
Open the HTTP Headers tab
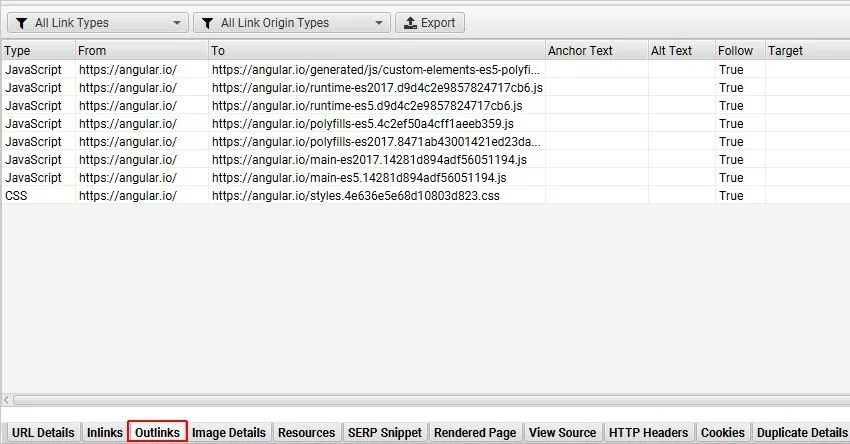click(648, 432)
